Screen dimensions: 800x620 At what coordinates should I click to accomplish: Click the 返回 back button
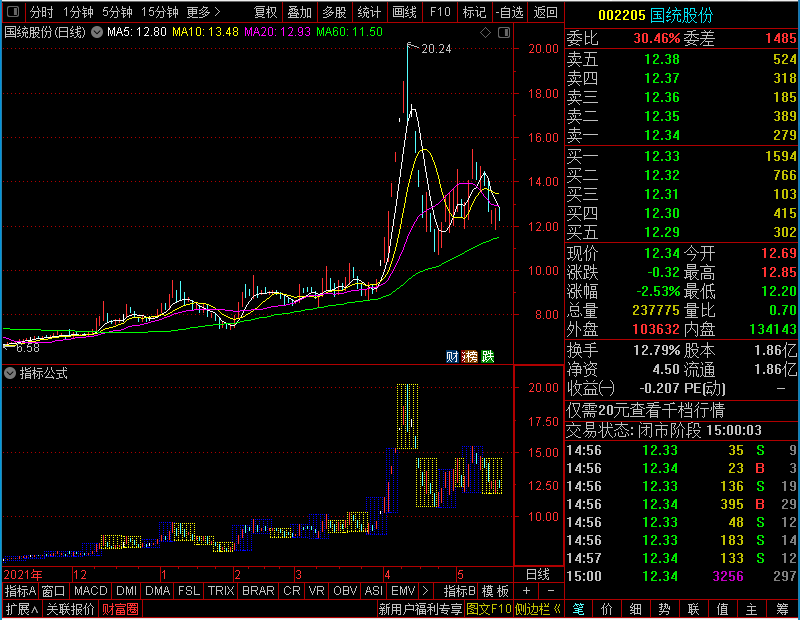point(545,12)
